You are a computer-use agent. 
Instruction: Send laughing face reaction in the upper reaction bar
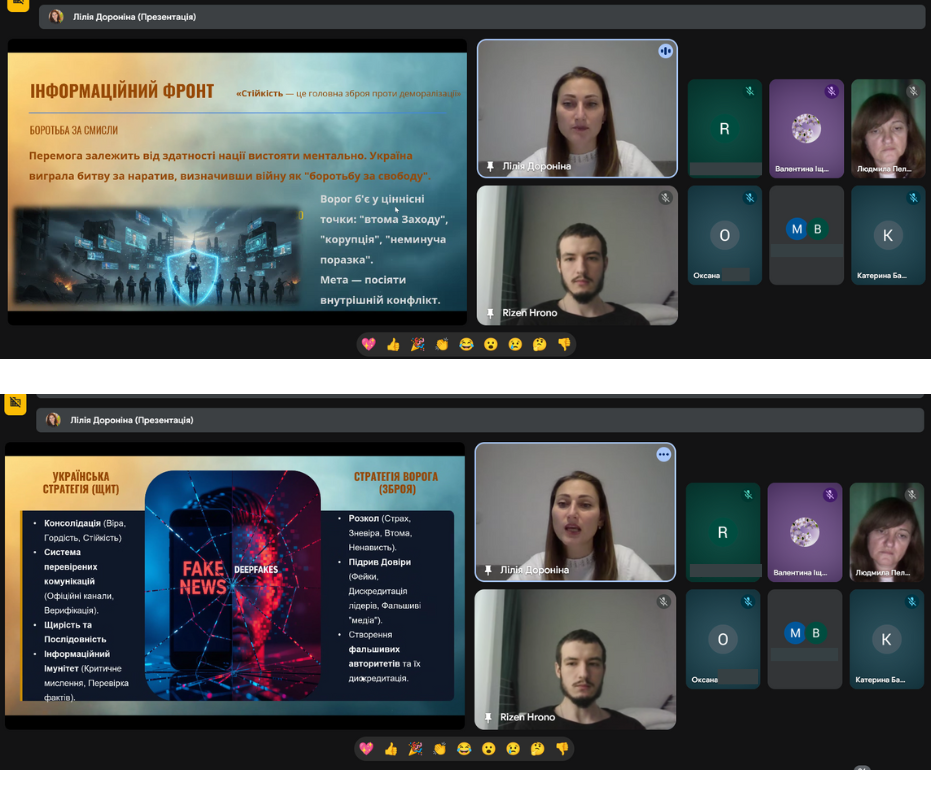(466, 344)
